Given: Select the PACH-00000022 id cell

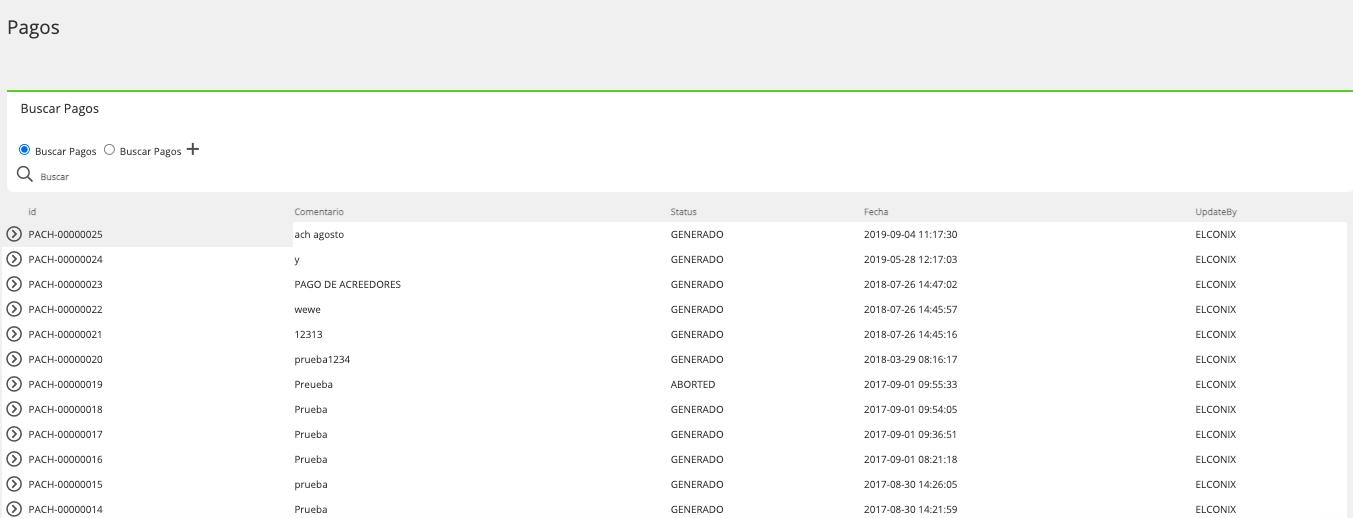Looking at the screenshot, I should 66,309.
